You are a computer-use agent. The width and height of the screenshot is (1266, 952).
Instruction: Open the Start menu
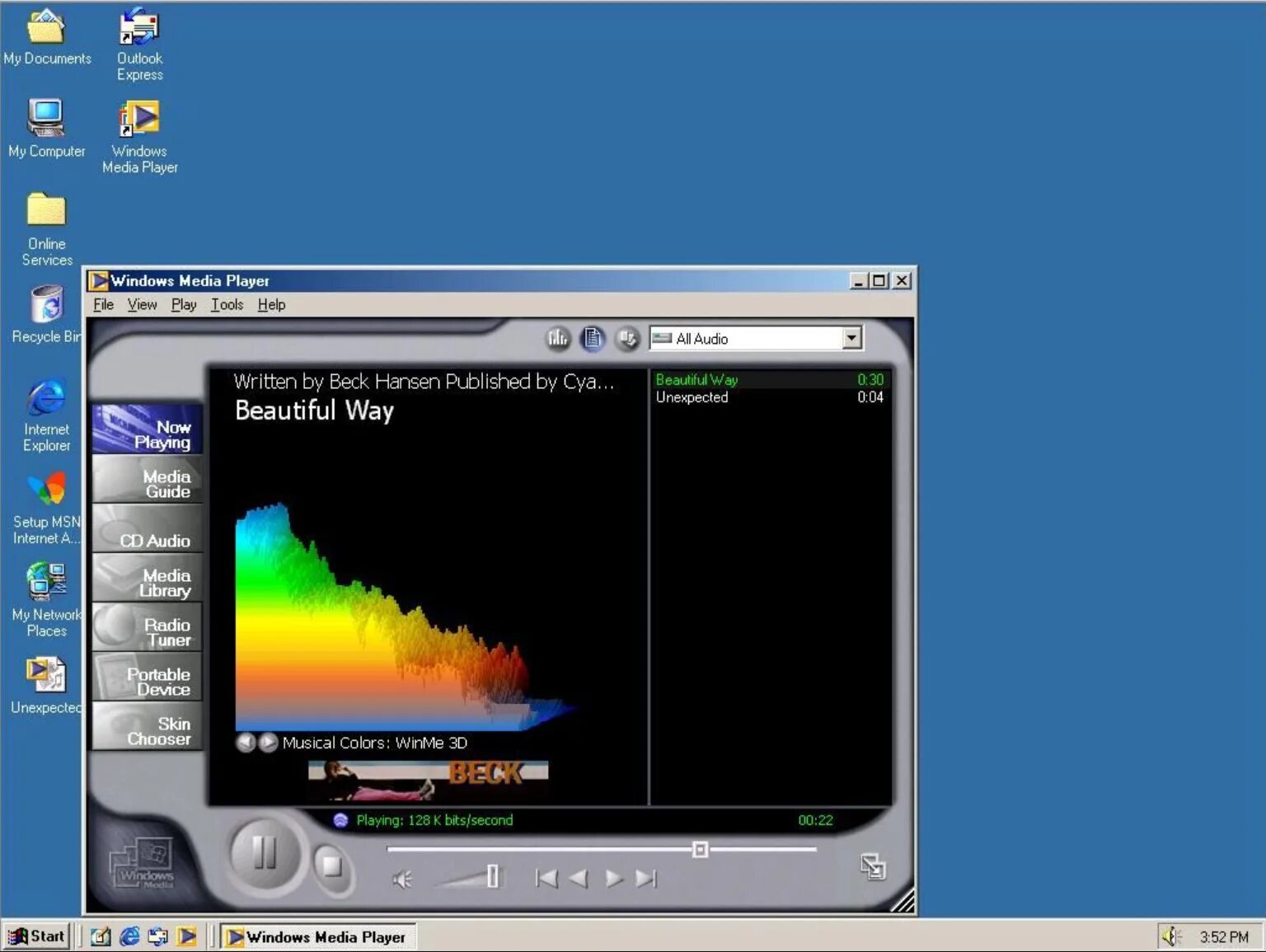tap(37, 936)
